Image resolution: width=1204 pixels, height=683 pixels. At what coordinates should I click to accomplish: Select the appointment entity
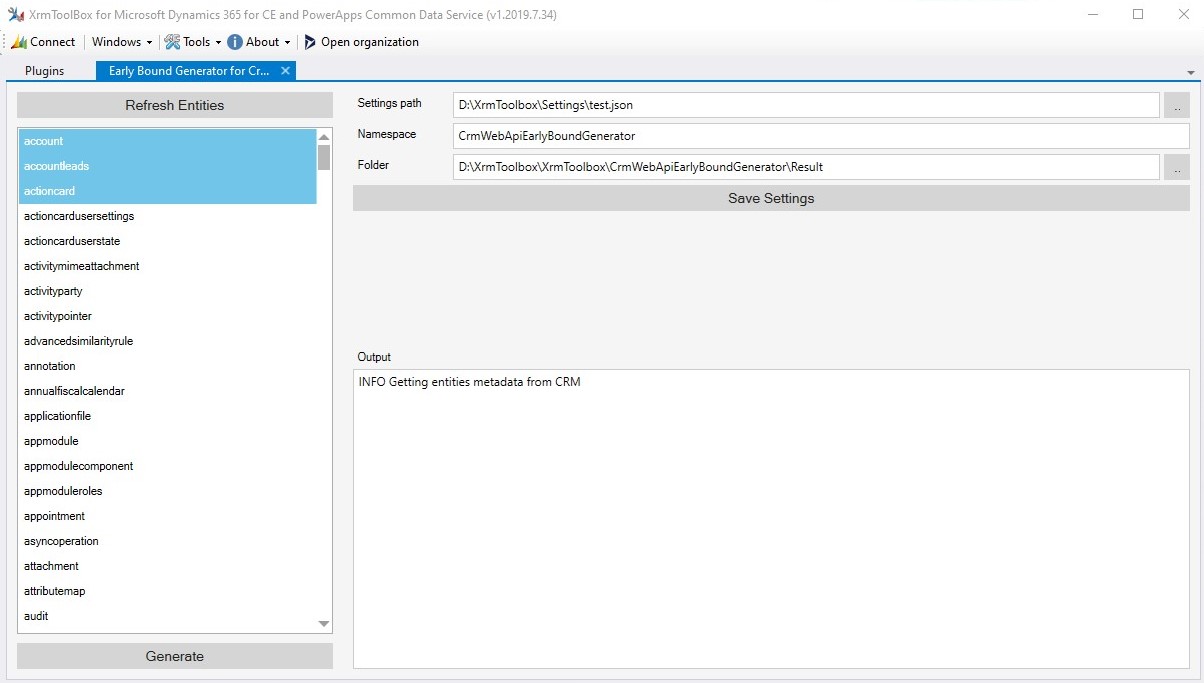[168, 516]
